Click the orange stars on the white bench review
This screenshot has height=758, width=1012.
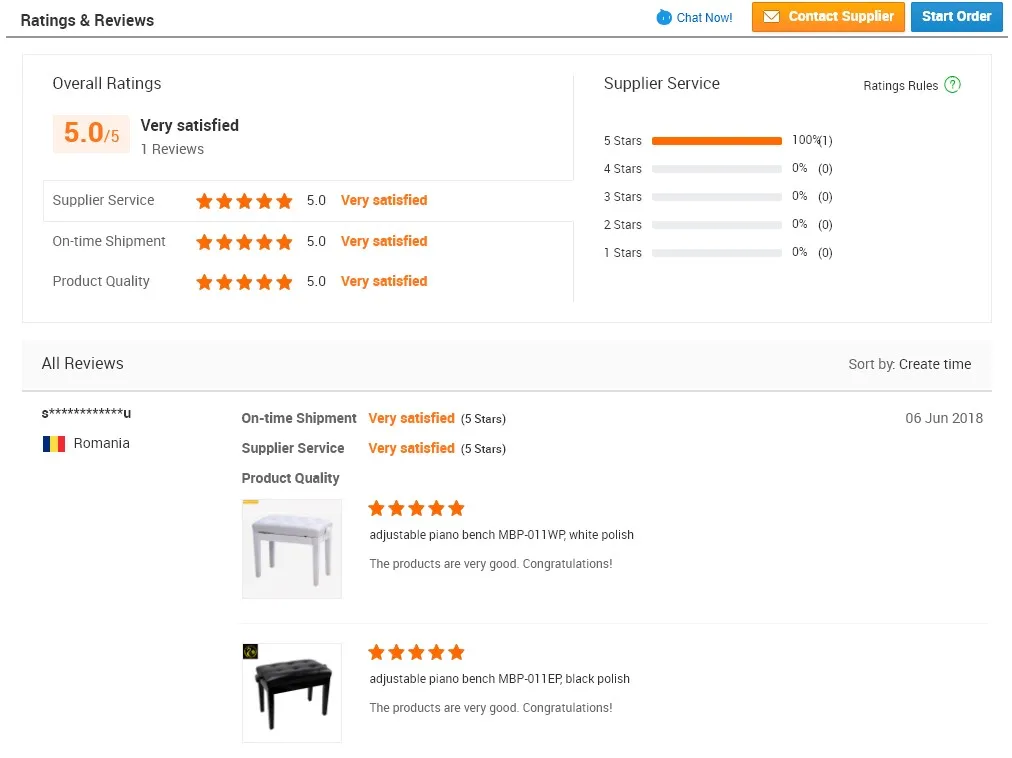[x=416, y=508]
